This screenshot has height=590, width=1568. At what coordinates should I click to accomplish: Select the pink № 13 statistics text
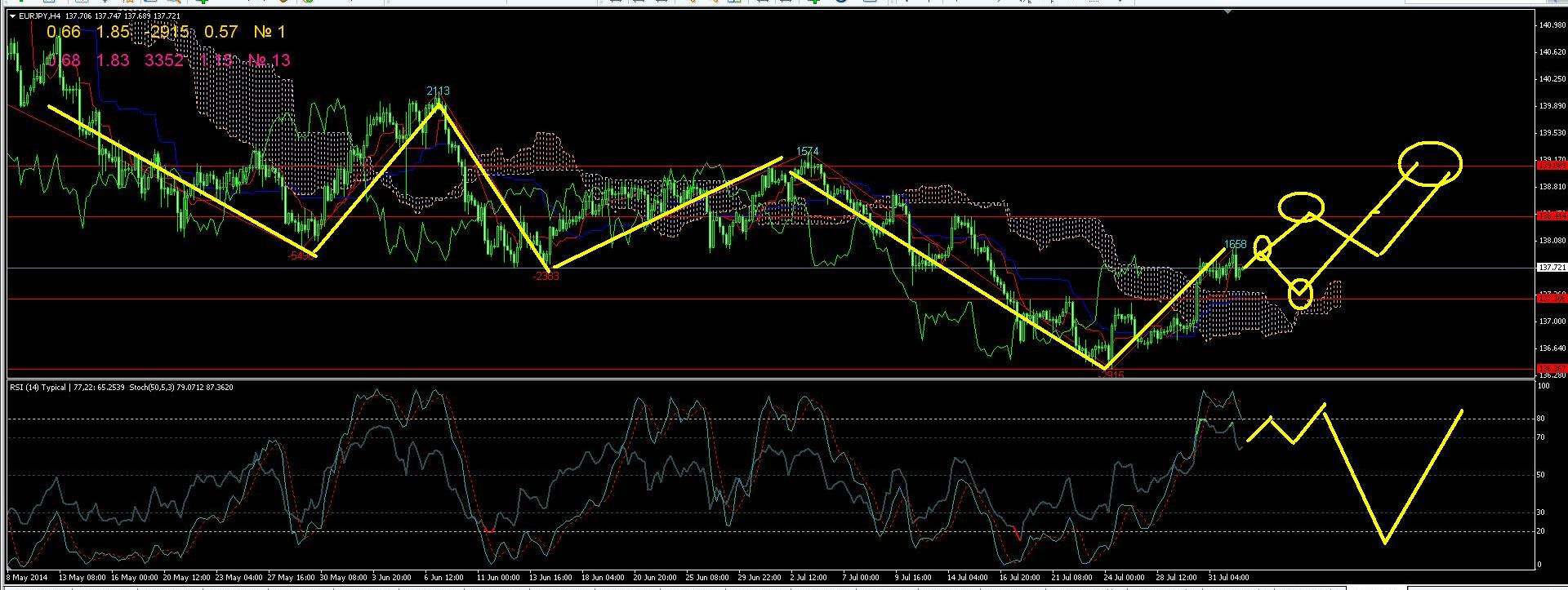click(x=269, y=60)
